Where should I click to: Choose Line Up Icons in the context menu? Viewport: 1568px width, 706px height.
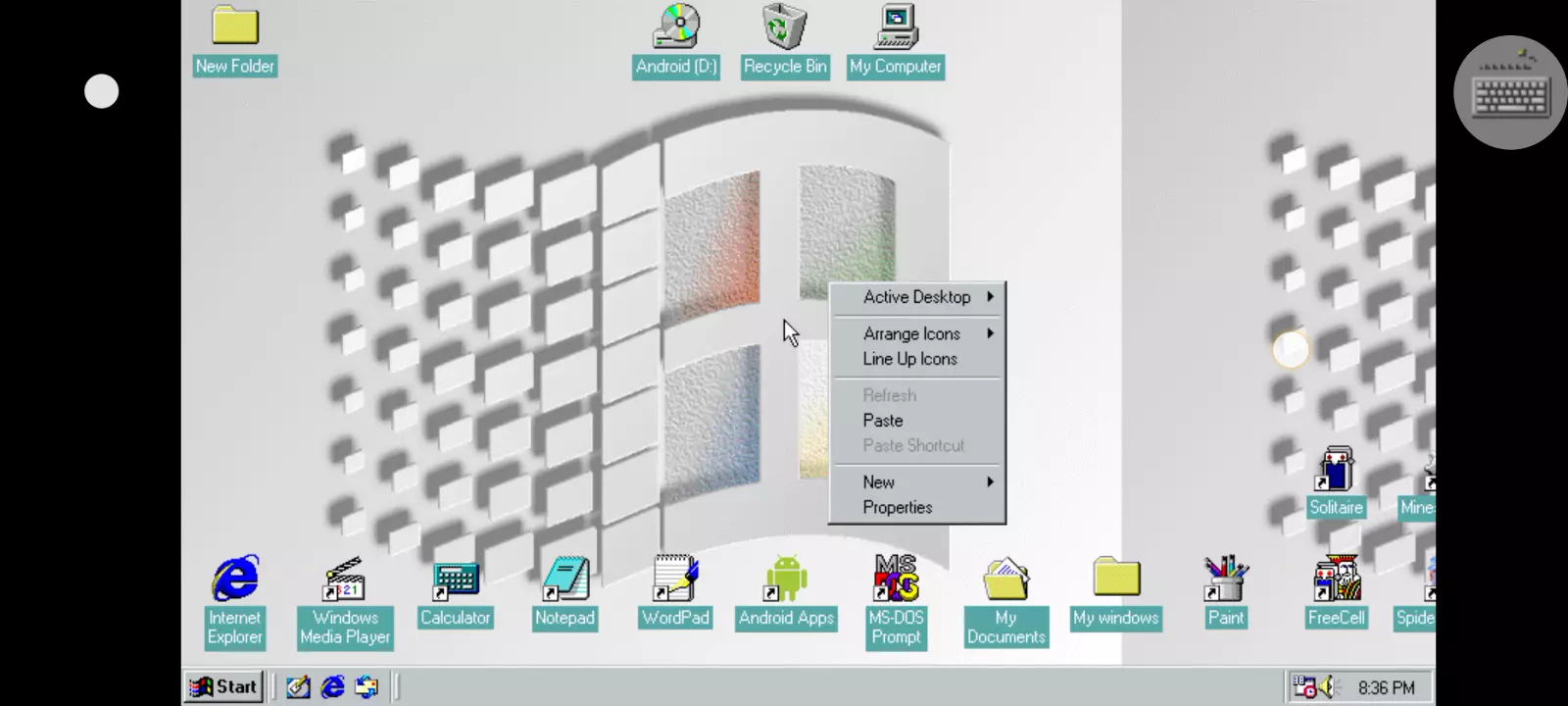coord(917,359)
